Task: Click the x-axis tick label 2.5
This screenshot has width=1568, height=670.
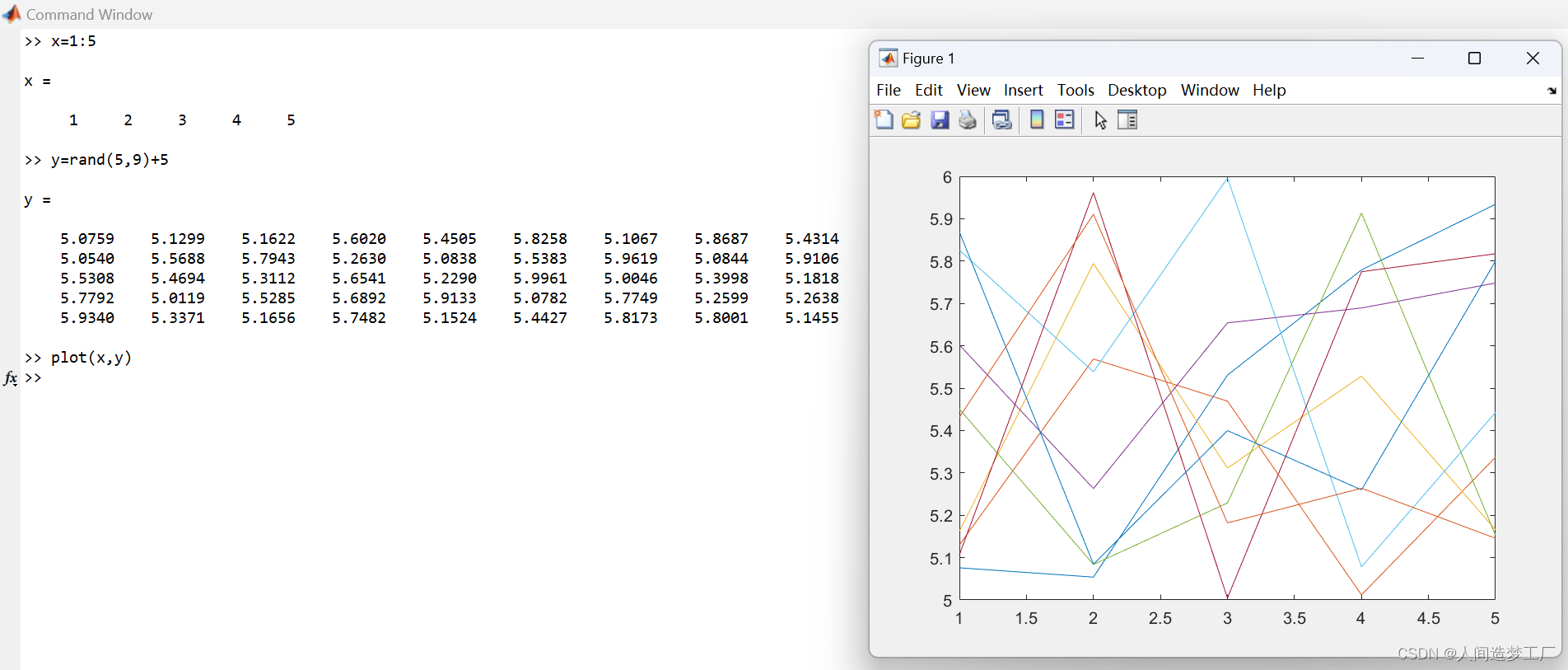Action: [1160, 619]
